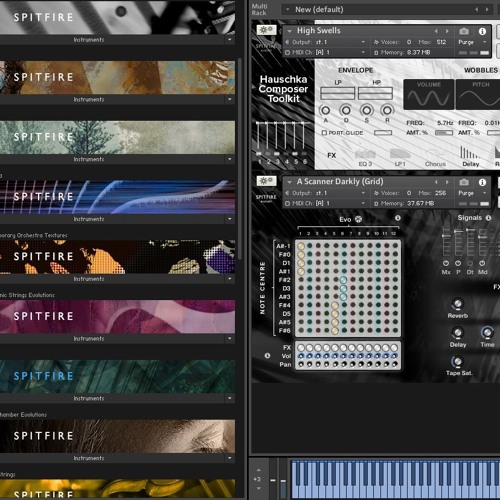Select the column 10 peg in the F#6 row
The image size is (500, 500).
378,330
